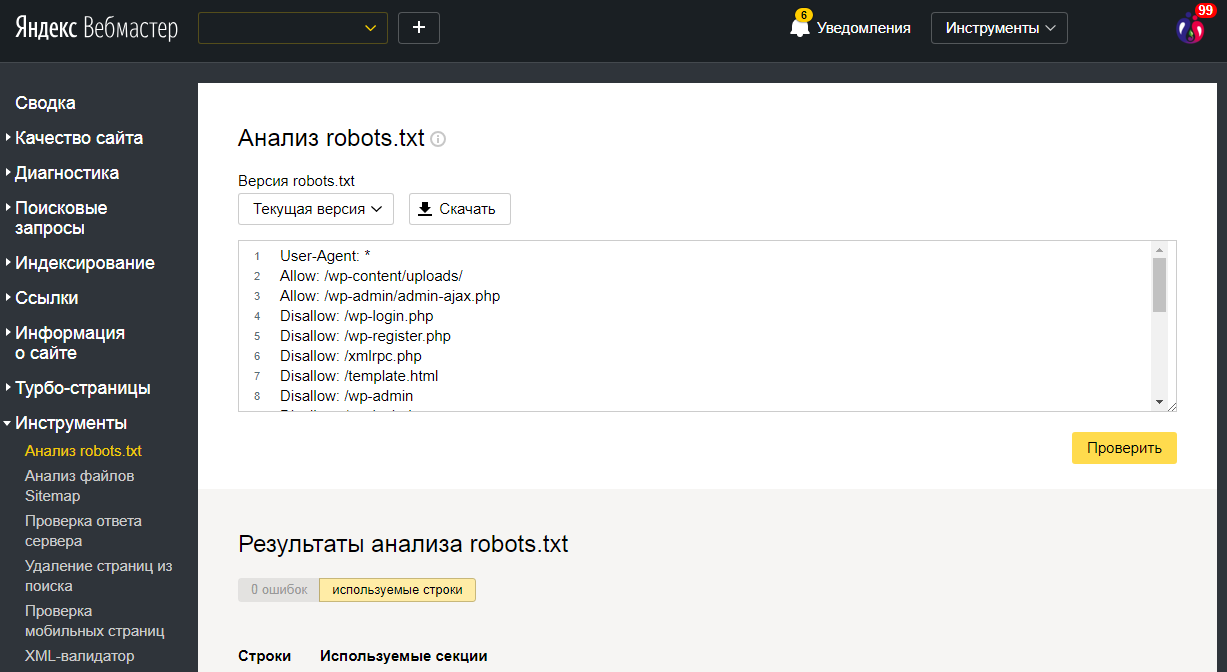This screenshot has height=672, width=1227.
Task: Click line 'Disallow: /template.html'
Action: [x=359, y=376]
